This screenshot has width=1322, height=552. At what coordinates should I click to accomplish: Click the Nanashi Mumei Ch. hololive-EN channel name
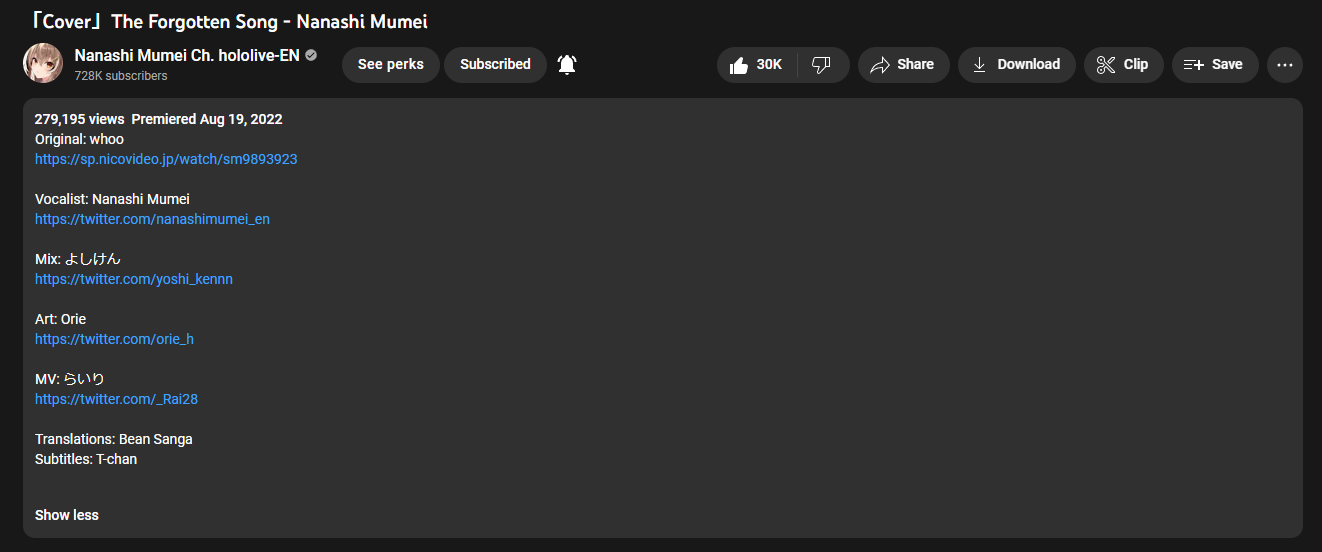[187, 55]
